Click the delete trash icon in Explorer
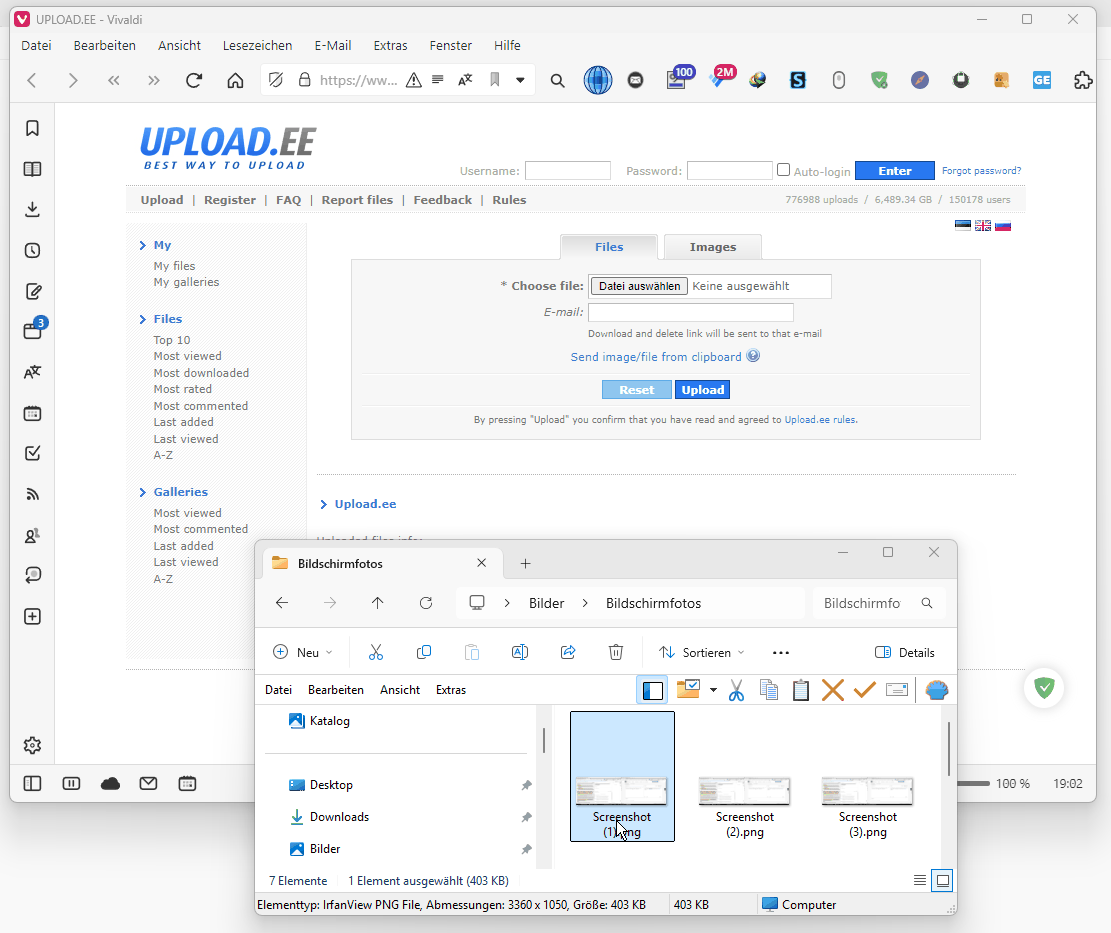 click(616, 652)
